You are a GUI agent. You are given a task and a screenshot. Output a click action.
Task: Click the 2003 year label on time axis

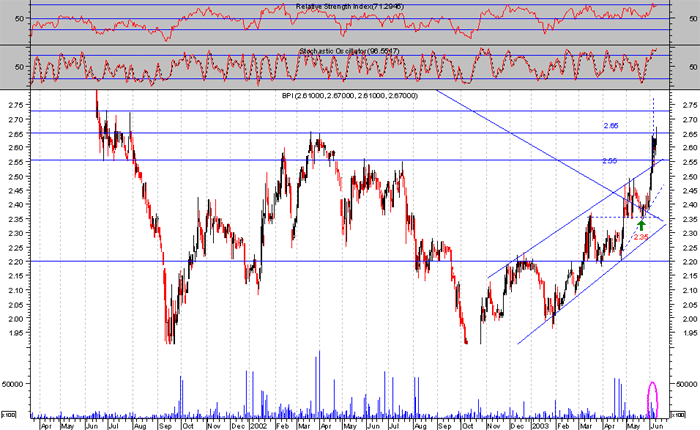click(x=540, y=426)
